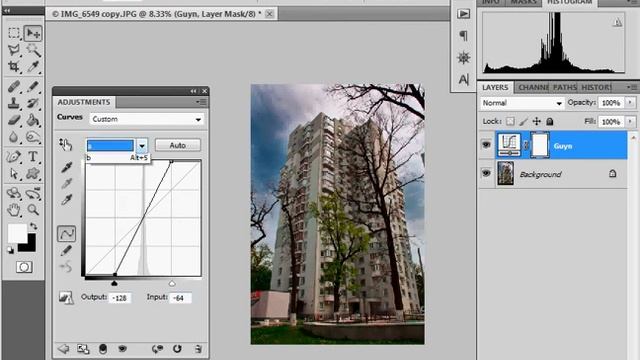Viewport: 640px width, 360px height.
Task: Enable draw curve pencil mode
Action: [x=66, y=251]
